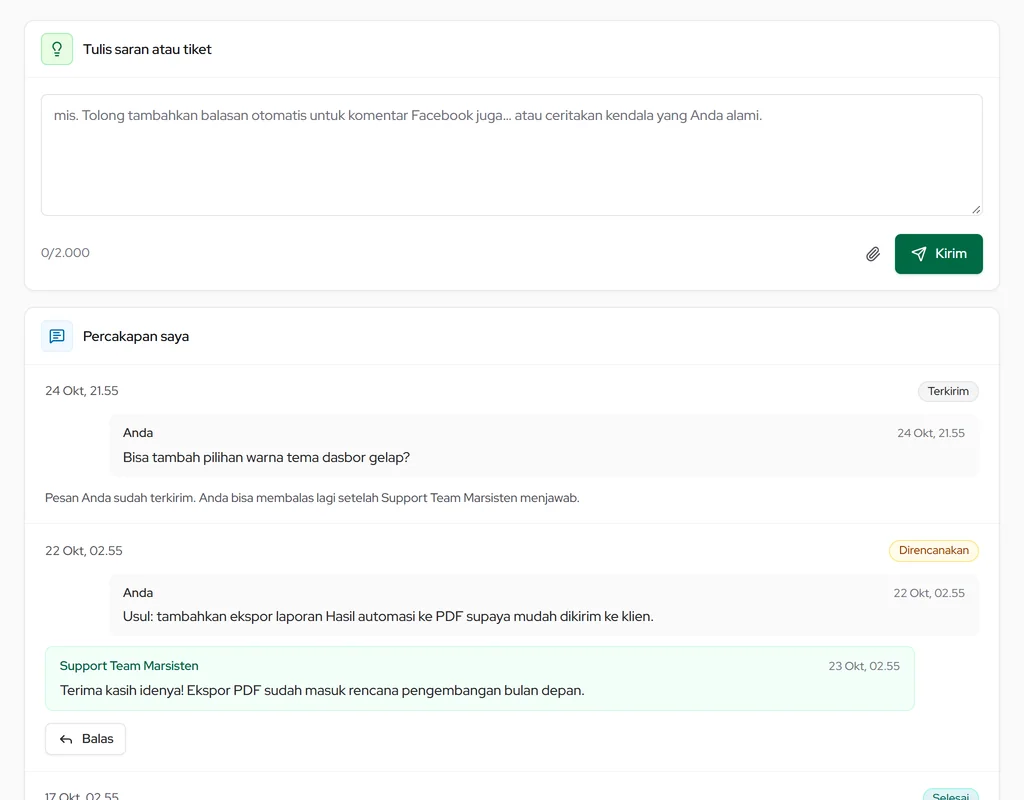1024x800 pixels.
Task: Click the 17 Okt, 02.55 conversation date
Action: (x=82, y=795)
